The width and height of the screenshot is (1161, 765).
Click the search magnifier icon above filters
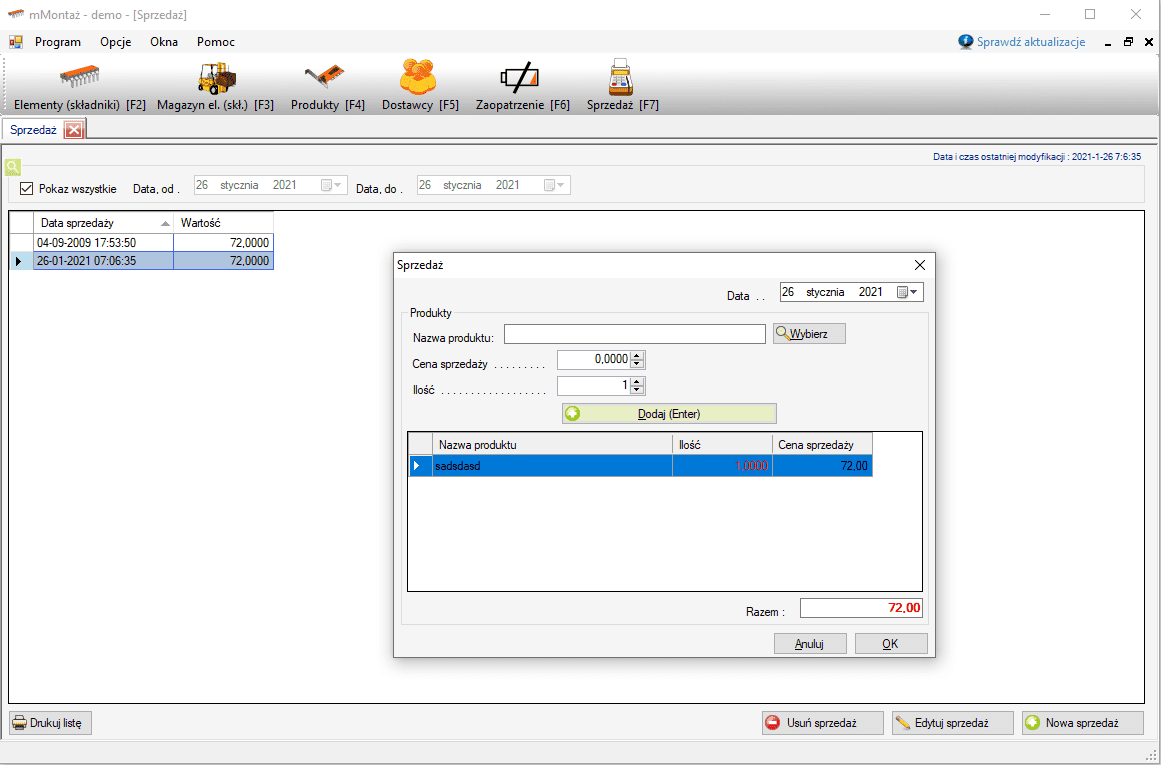[12, 166]
